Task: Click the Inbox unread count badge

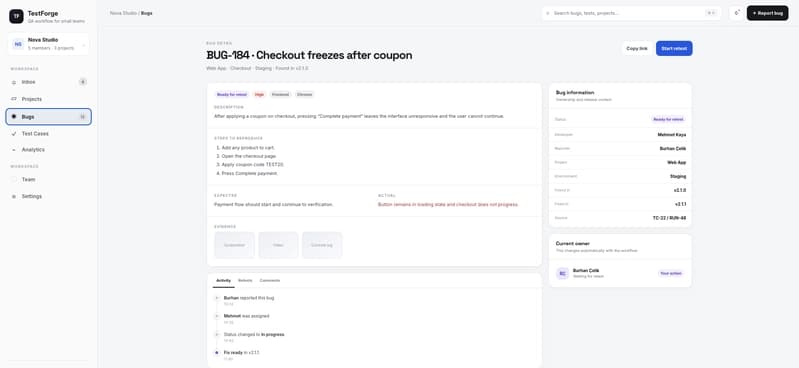Action: pos(83,82)
